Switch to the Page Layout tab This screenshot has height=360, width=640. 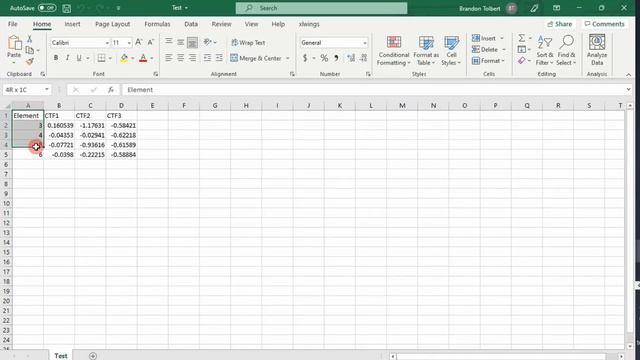point(112,24)
